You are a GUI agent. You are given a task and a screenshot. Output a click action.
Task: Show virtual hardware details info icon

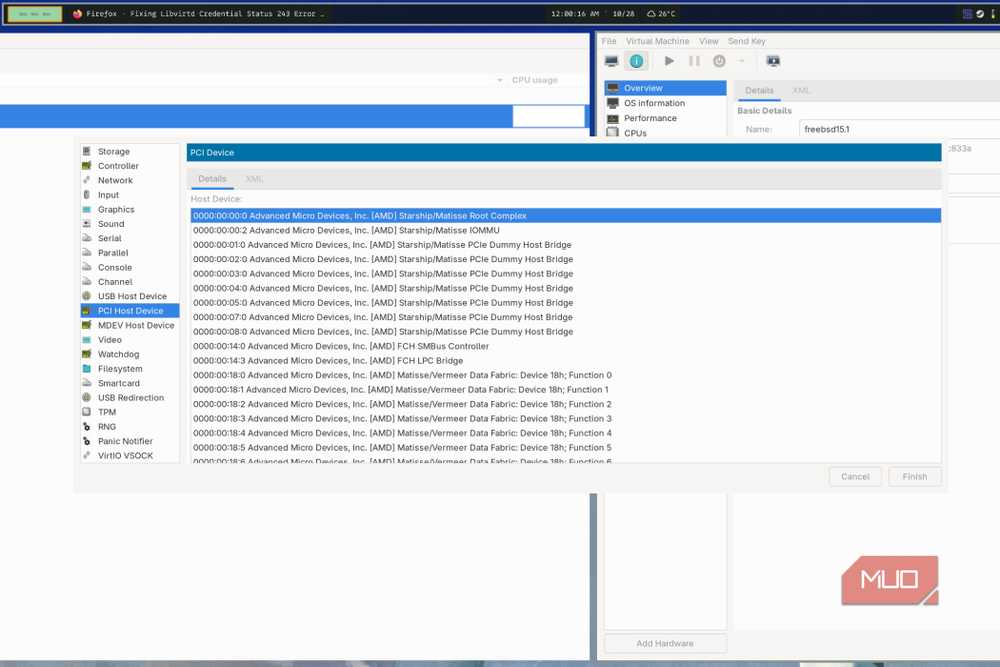(x=636, y=61)
